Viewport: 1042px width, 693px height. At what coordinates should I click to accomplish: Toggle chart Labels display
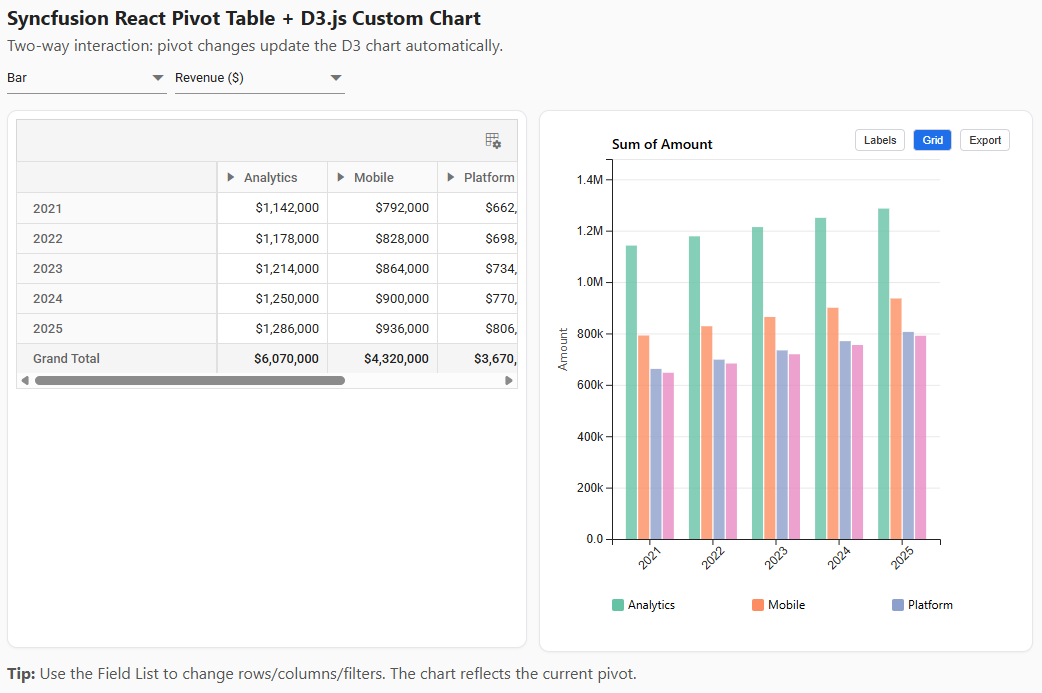click(879, 140)
